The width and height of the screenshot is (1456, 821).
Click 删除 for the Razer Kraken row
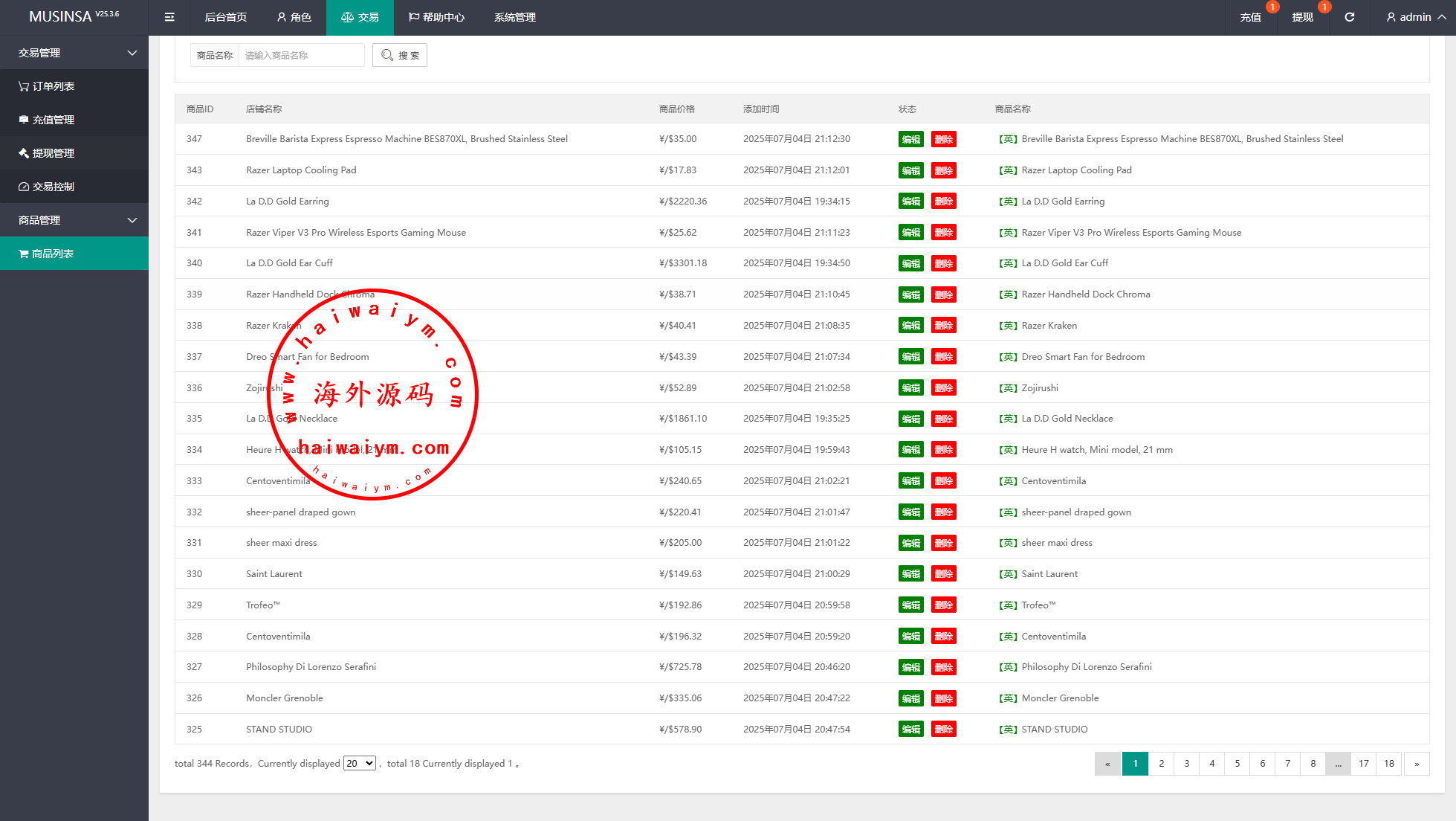(x=943, y=326)
